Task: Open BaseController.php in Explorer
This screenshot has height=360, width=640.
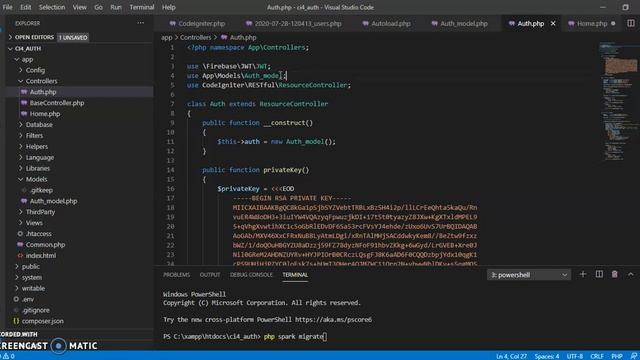Action: (x=57, y=103)
